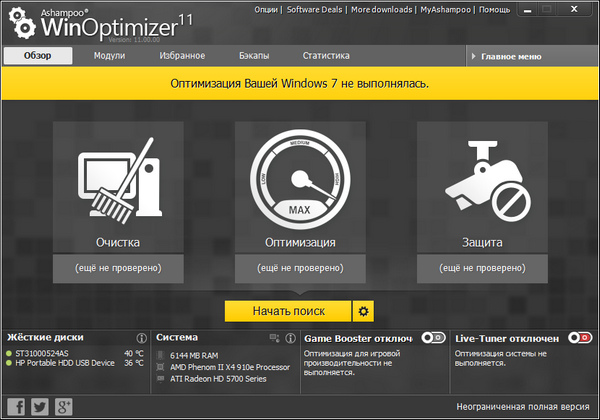The width and height of the screenshot is (600, 420).
Task: Click the Очистка broom icon
Action: coord(119,179)
